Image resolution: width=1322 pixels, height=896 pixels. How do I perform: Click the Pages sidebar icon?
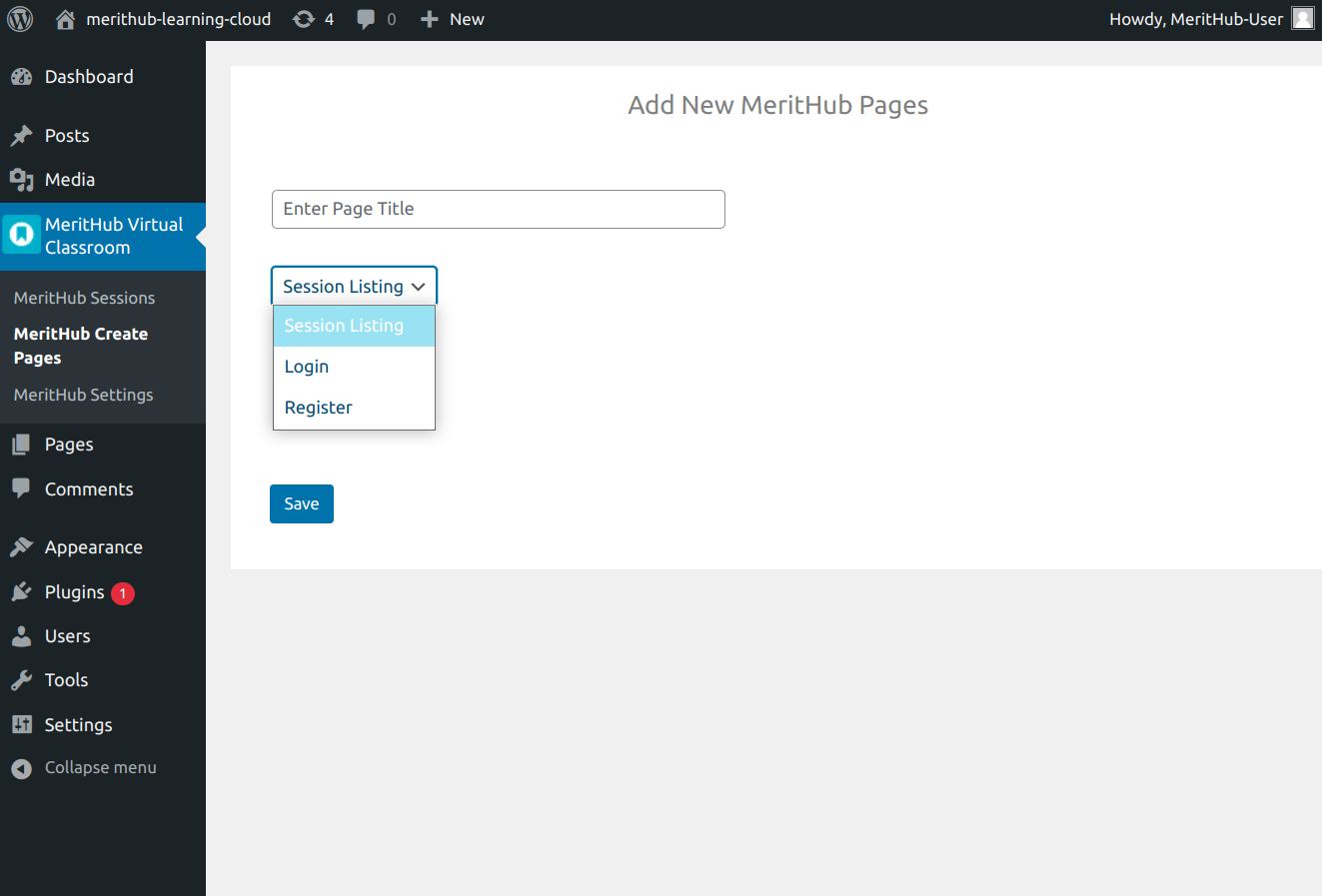tap(21, 445)
